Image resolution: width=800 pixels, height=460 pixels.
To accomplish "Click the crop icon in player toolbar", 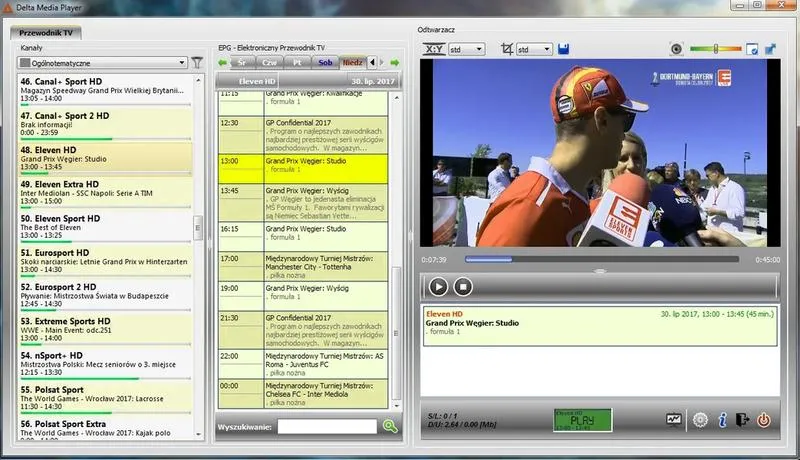I will coord(507,49).
